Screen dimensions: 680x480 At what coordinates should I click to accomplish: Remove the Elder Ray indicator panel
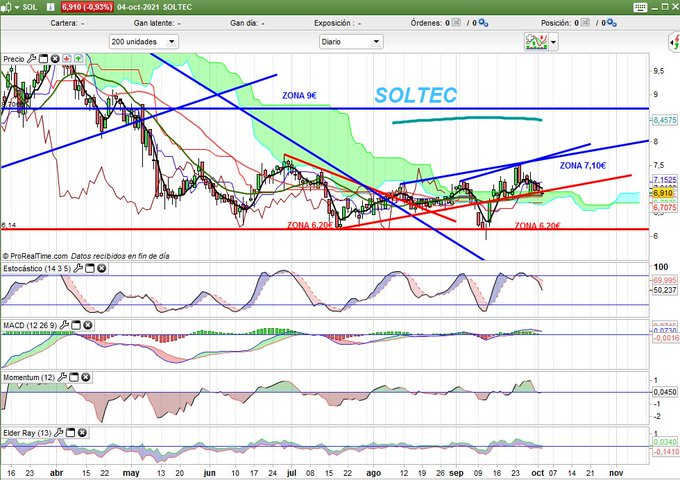tap(82, 432)
